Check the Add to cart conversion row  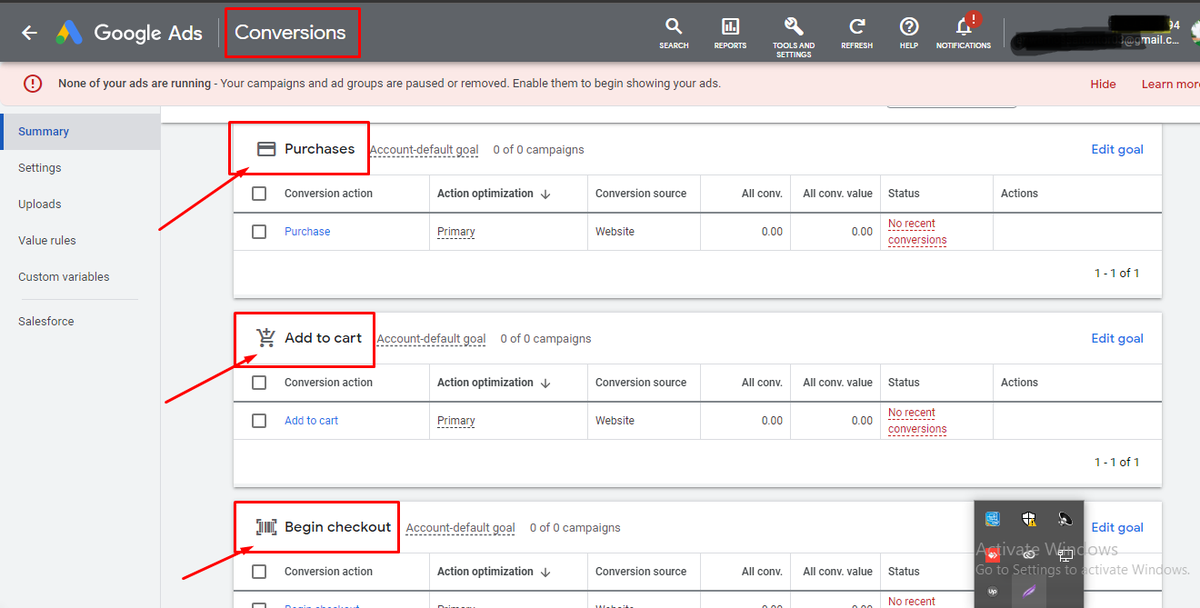259,420
